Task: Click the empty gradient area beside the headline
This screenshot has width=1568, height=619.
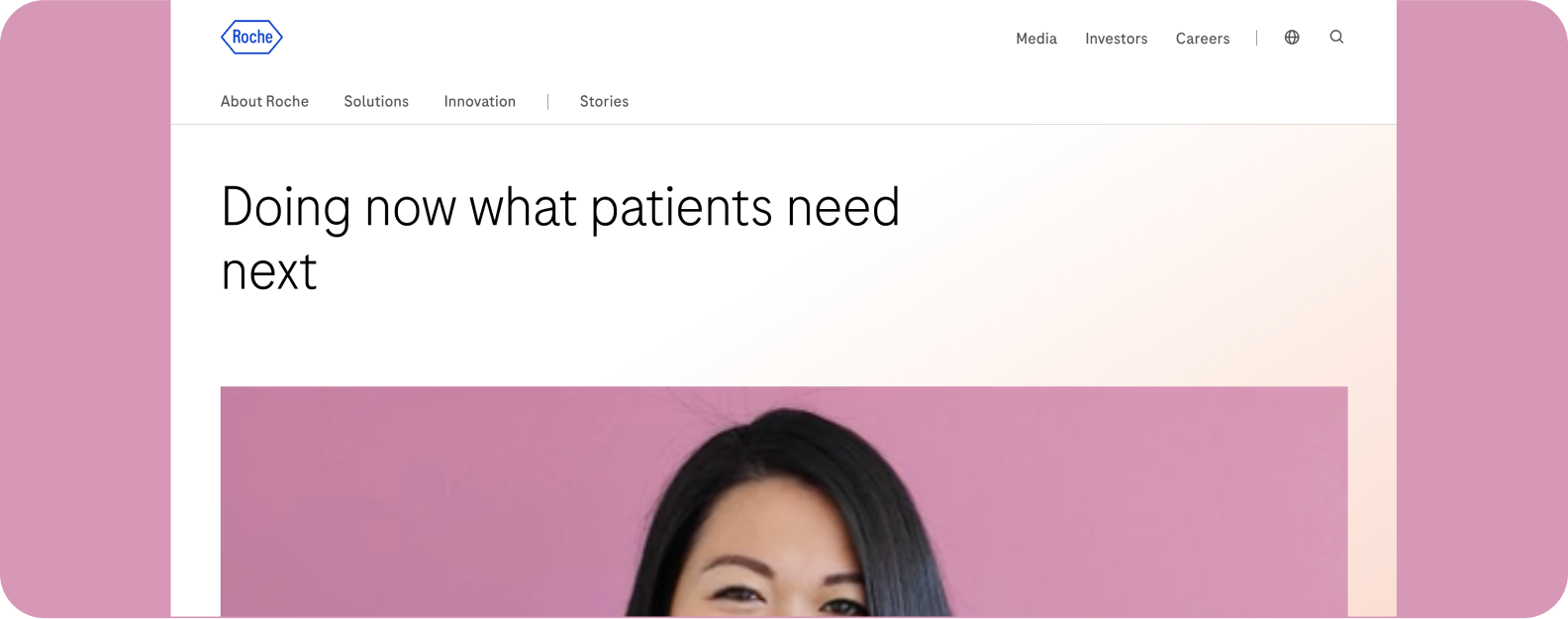Action: 1138,248
